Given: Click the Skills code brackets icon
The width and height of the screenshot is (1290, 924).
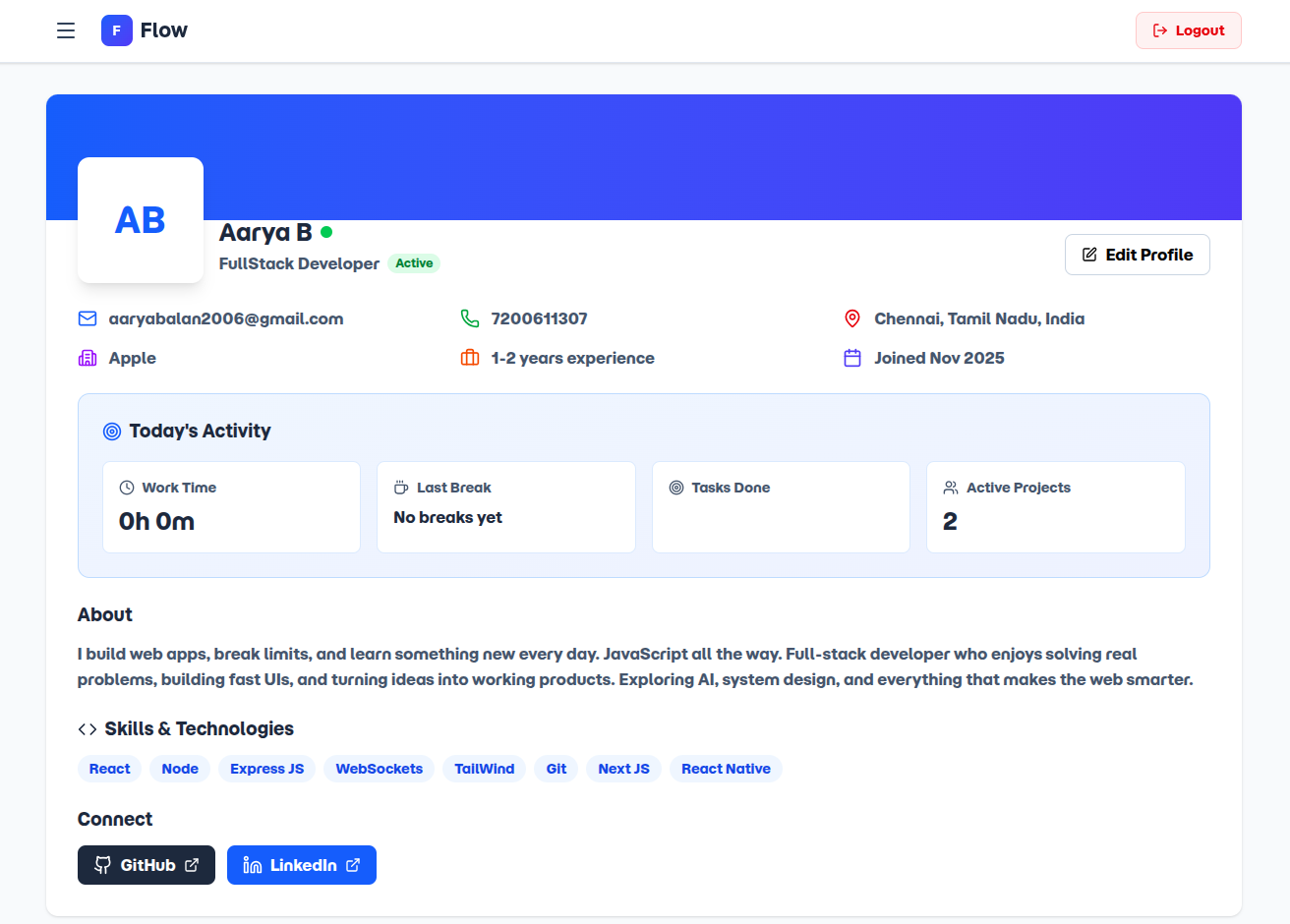Looking at the screenshot, I should (88, 729).
